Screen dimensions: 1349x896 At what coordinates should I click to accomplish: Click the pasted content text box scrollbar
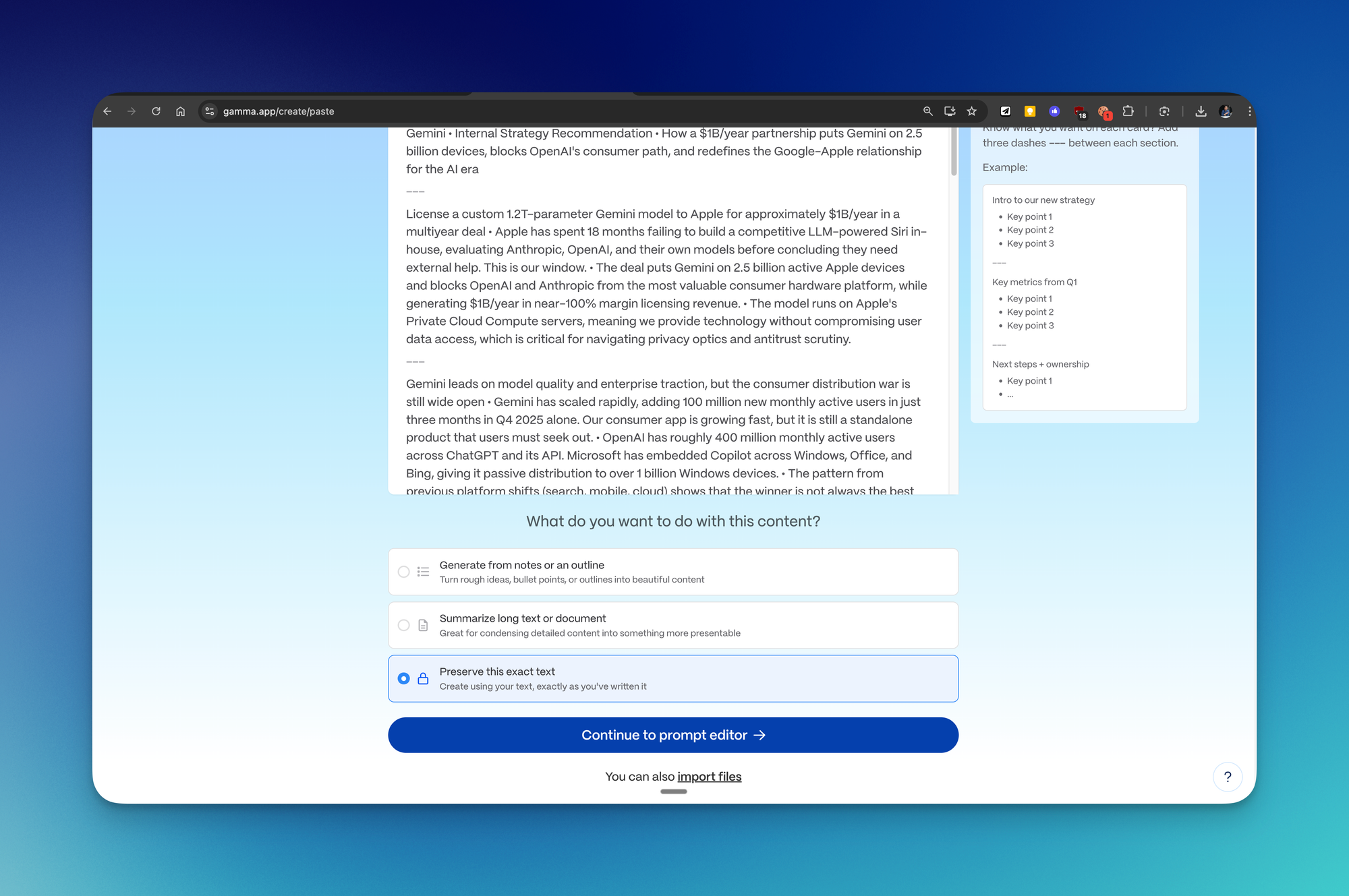[953, 152]
